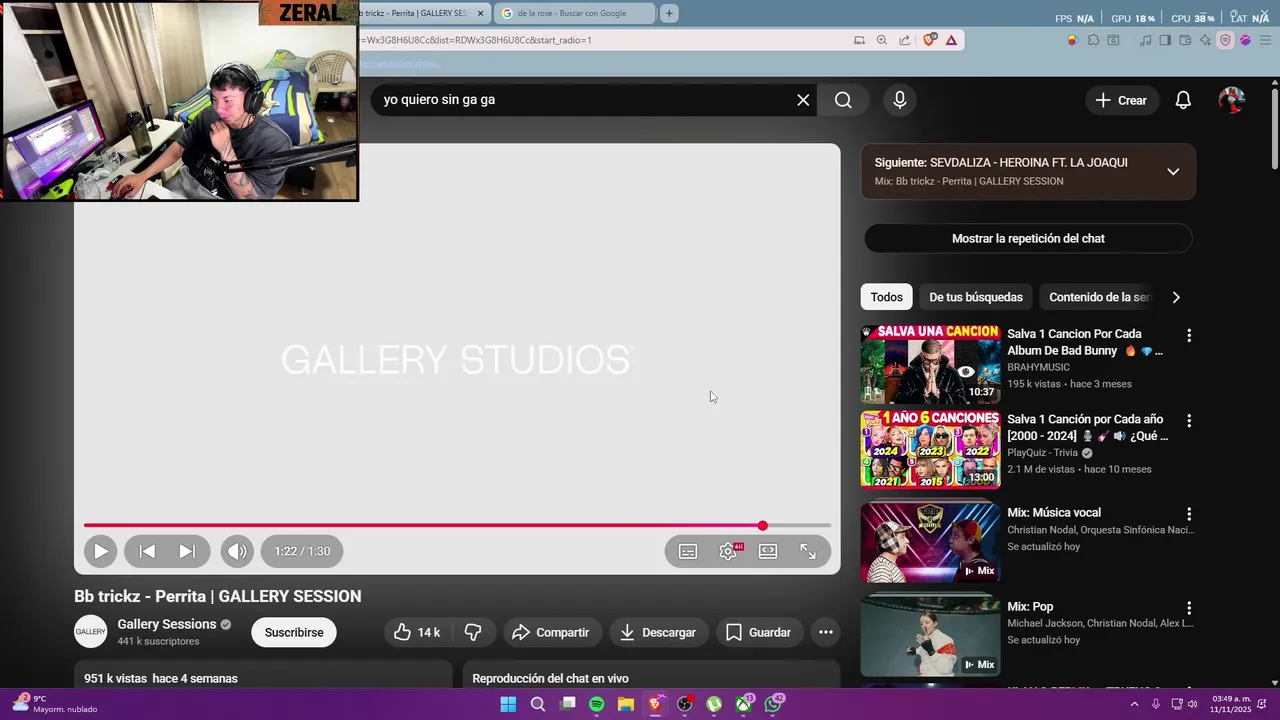
Task: Open the Mix: Pop thumbnail
Action: (930, 636)
